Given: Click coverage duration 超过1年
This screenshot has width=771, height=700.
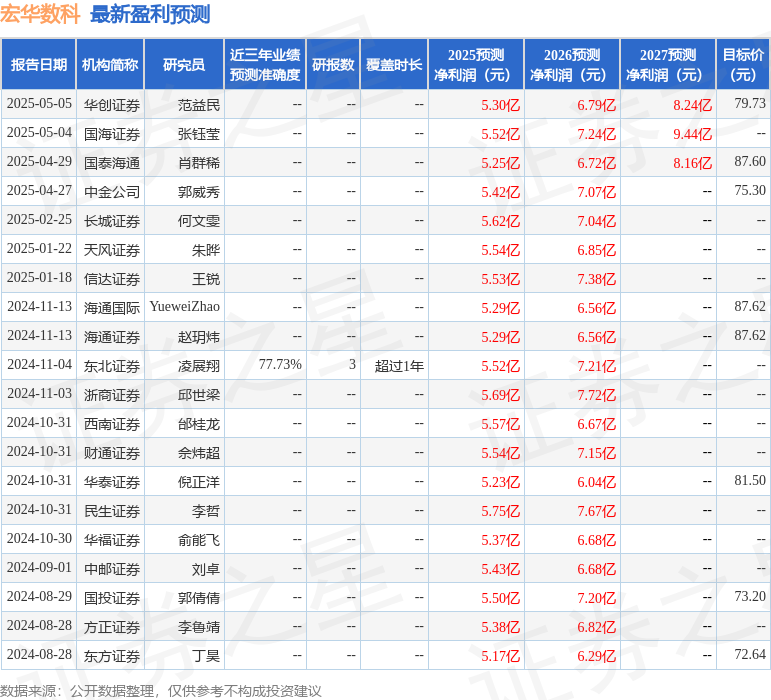Looking at the screenshot, I should [399, 366].
